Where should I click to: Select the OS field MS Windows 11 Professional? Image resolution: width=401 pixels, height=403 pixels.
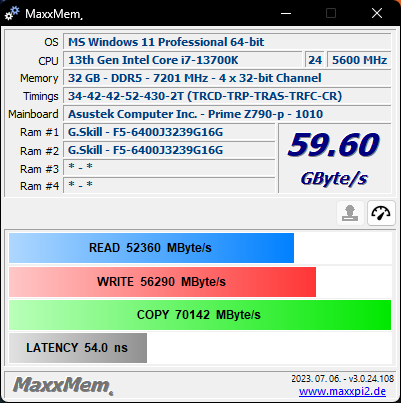point(227,42)
